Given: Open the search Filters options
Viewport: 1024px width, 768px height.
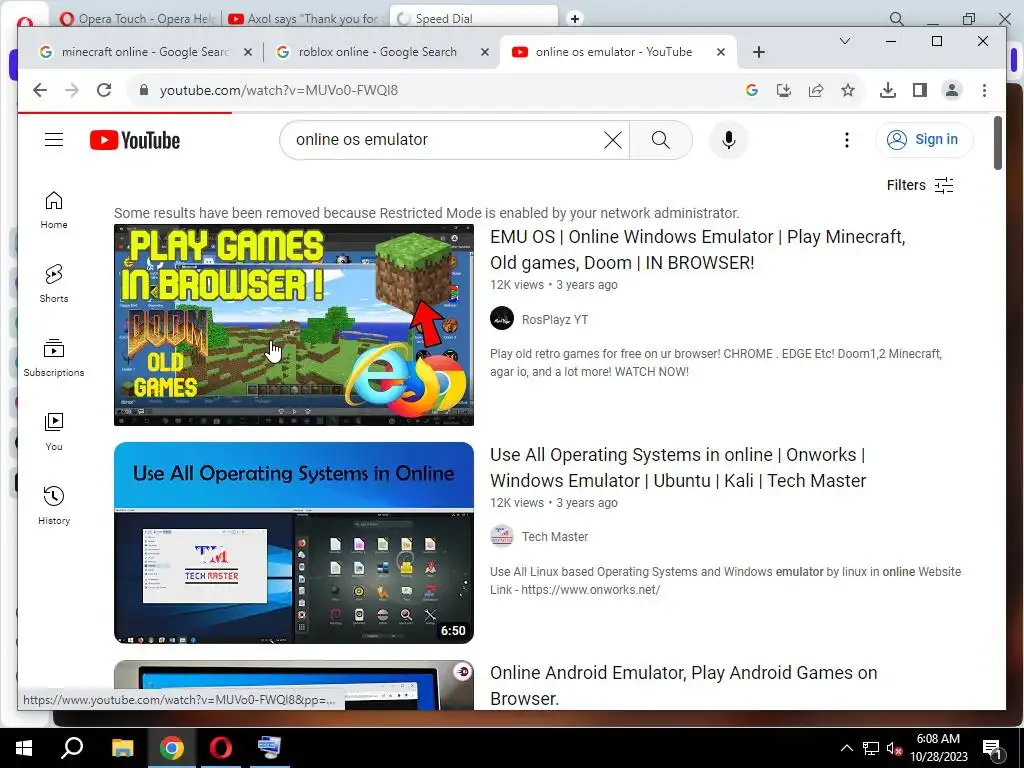Looking at the screenshot, I should (920, 185).
